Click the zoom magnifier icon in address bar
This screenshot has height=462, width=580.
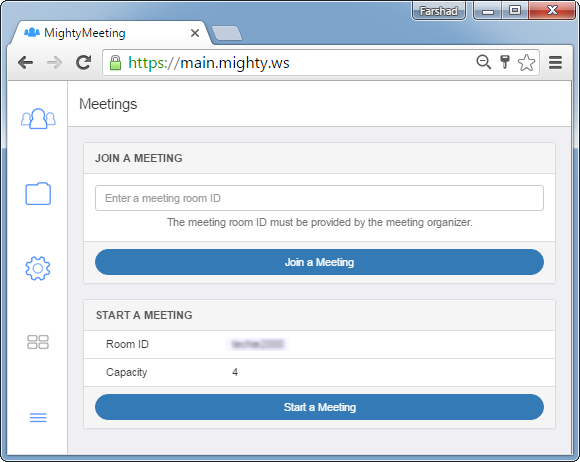pos(483,62)
